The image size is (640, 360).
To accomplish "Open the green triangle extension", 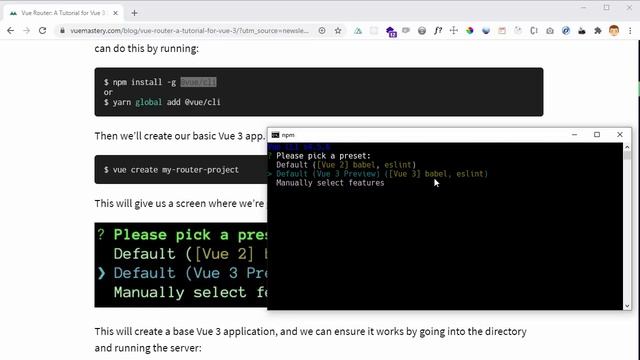I will 358,31.
